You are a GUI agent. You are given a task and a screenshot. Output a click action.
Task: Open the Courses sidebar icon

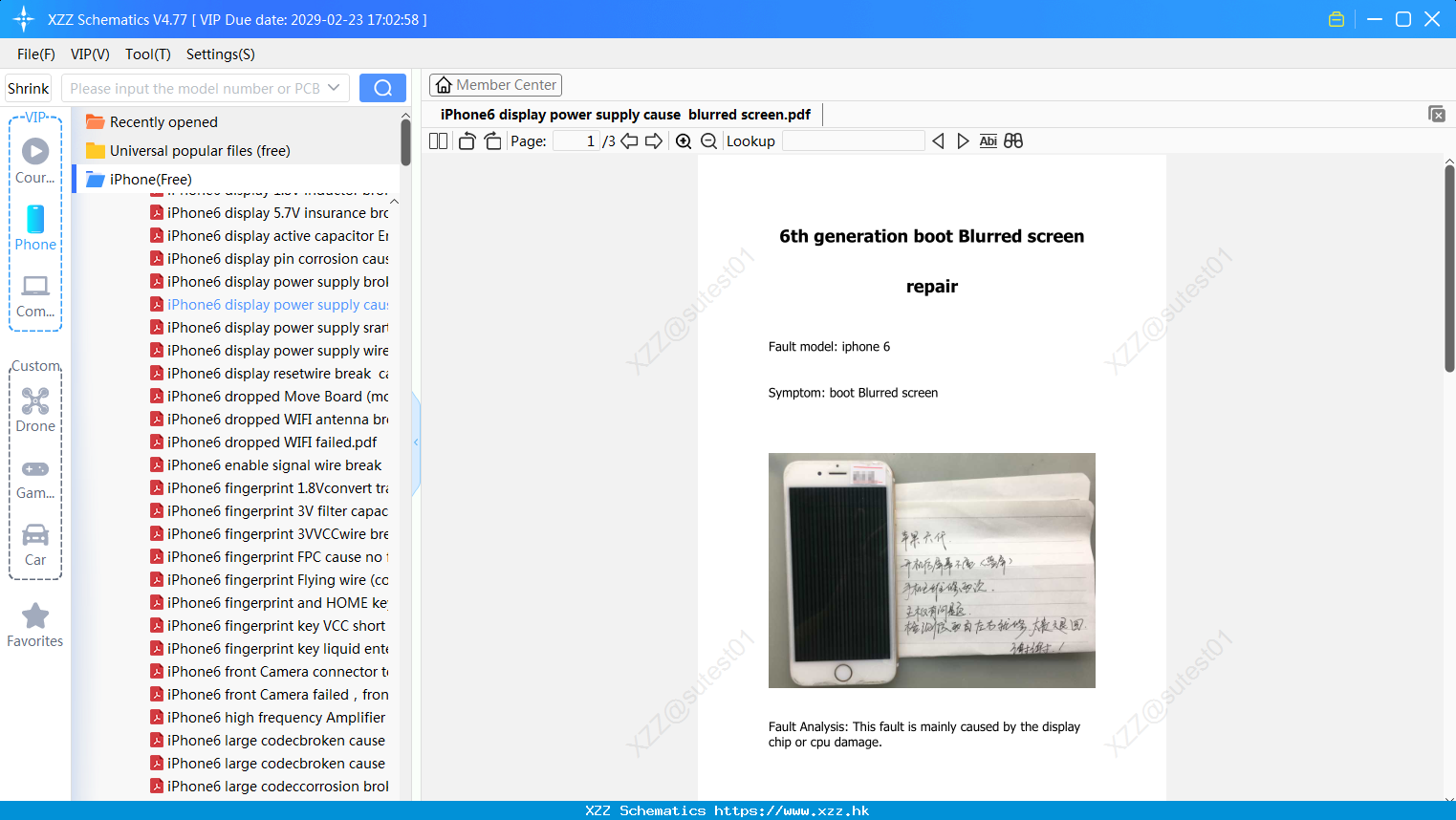tap(35, 161)
